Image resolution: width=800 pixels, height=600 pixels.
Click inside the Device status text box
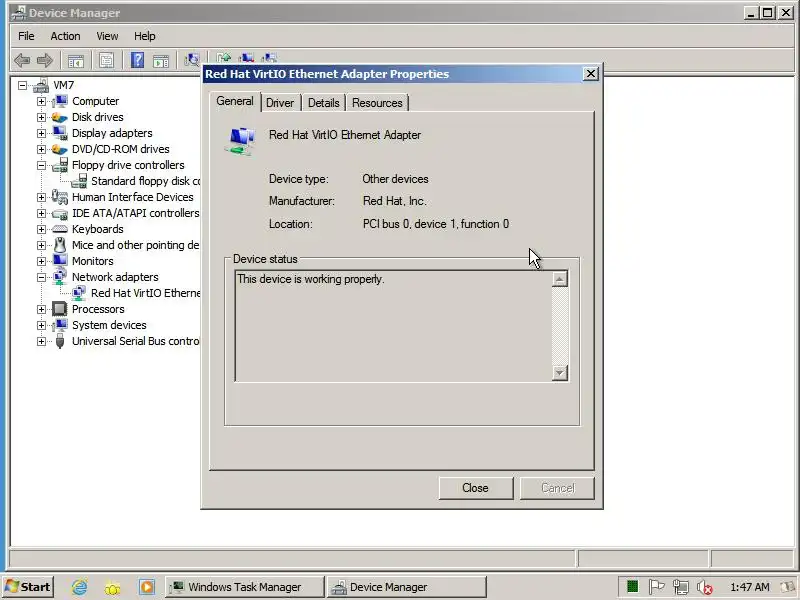[x=393, y=326]
